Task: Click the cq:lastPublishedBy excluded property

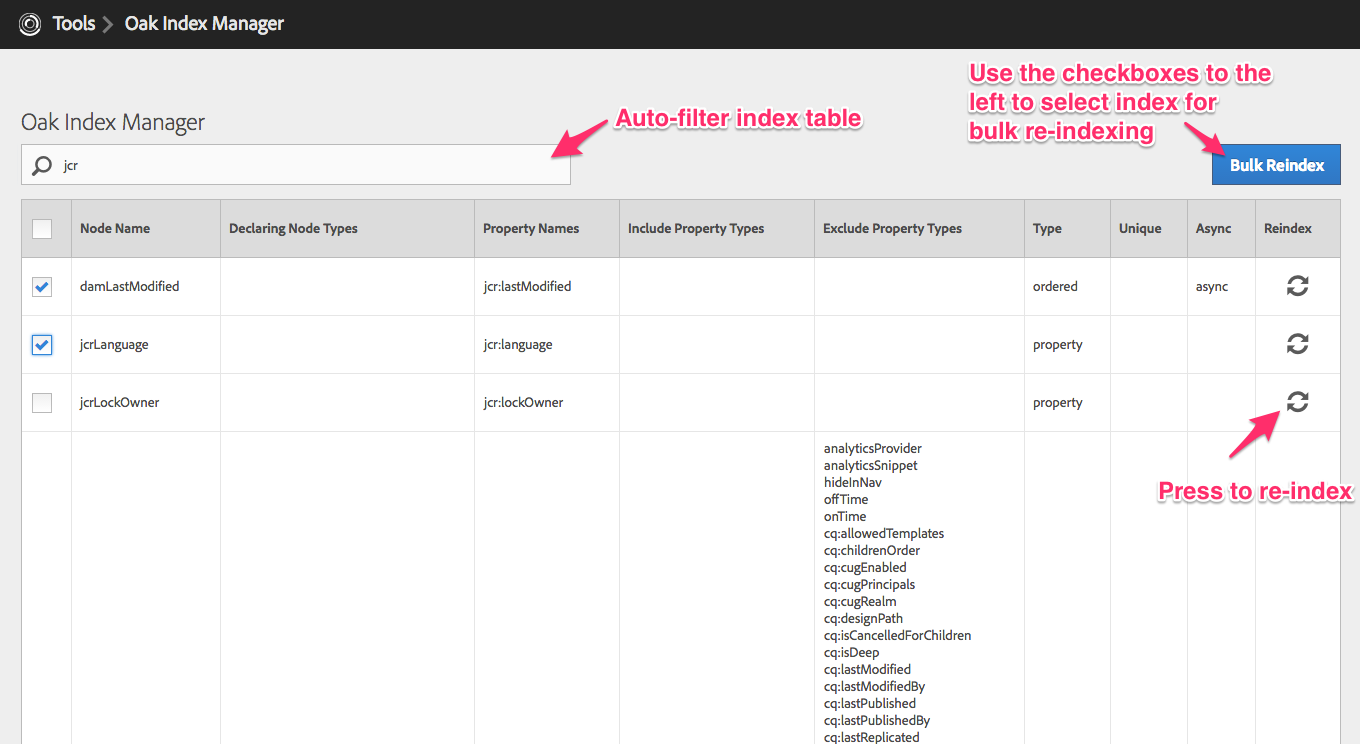Action: tap(877, 720)
